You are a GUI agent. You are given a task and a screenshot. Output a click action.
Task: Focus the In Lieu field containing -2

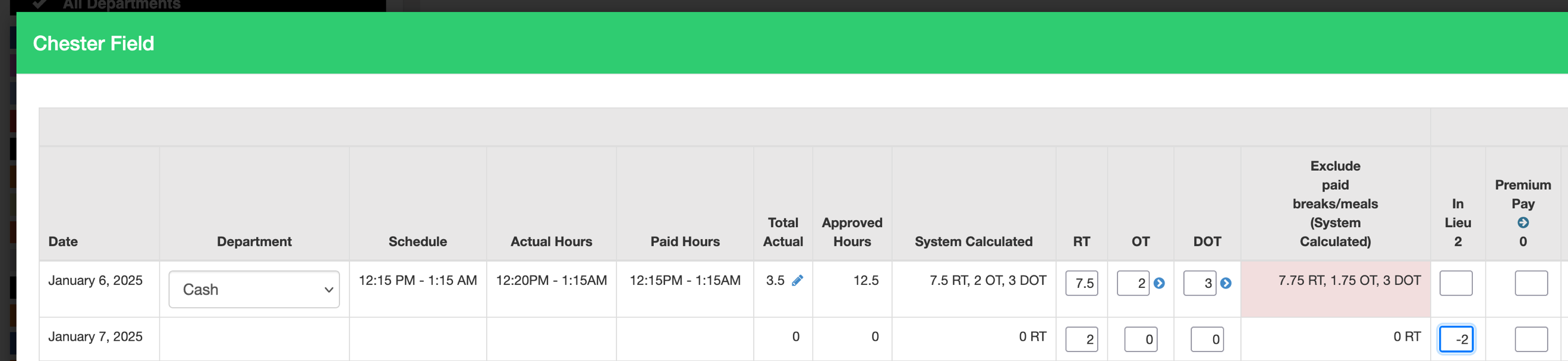point(1456,339)
